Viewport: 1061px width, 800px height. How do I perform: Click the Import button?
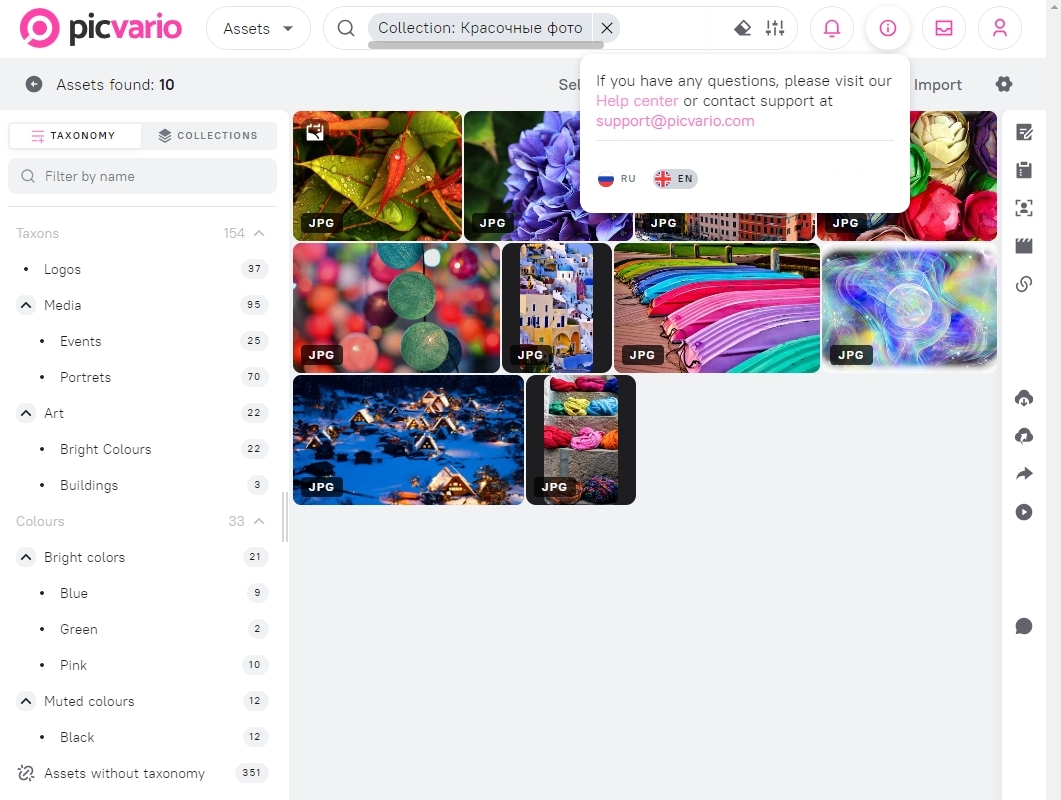937,85
